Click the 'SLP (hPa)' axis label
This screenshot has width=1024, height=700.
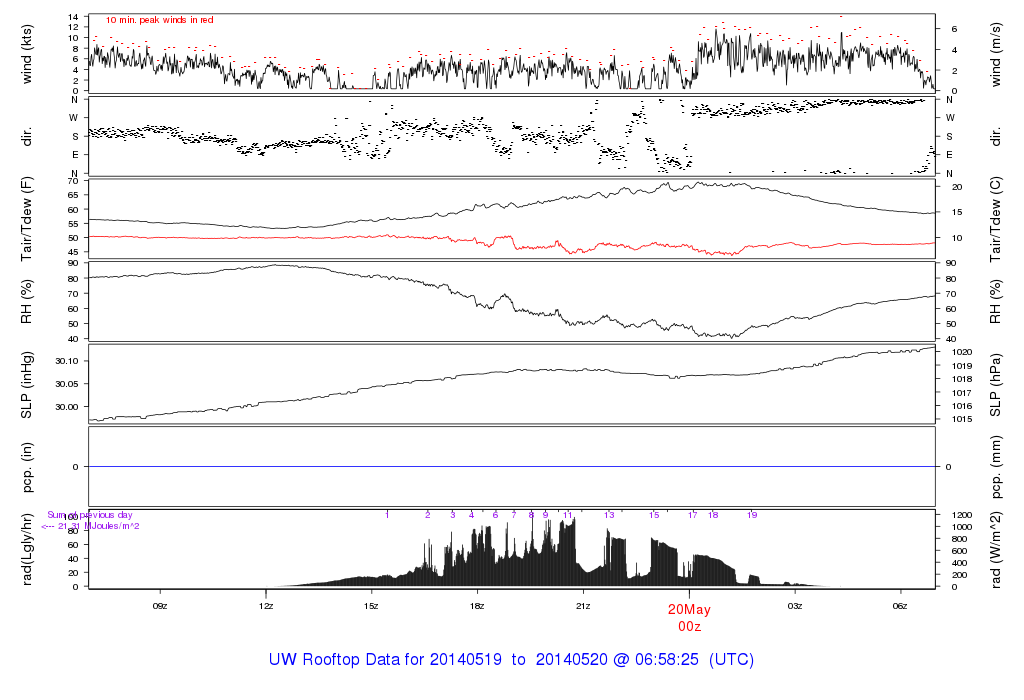[x=995, y=385]
